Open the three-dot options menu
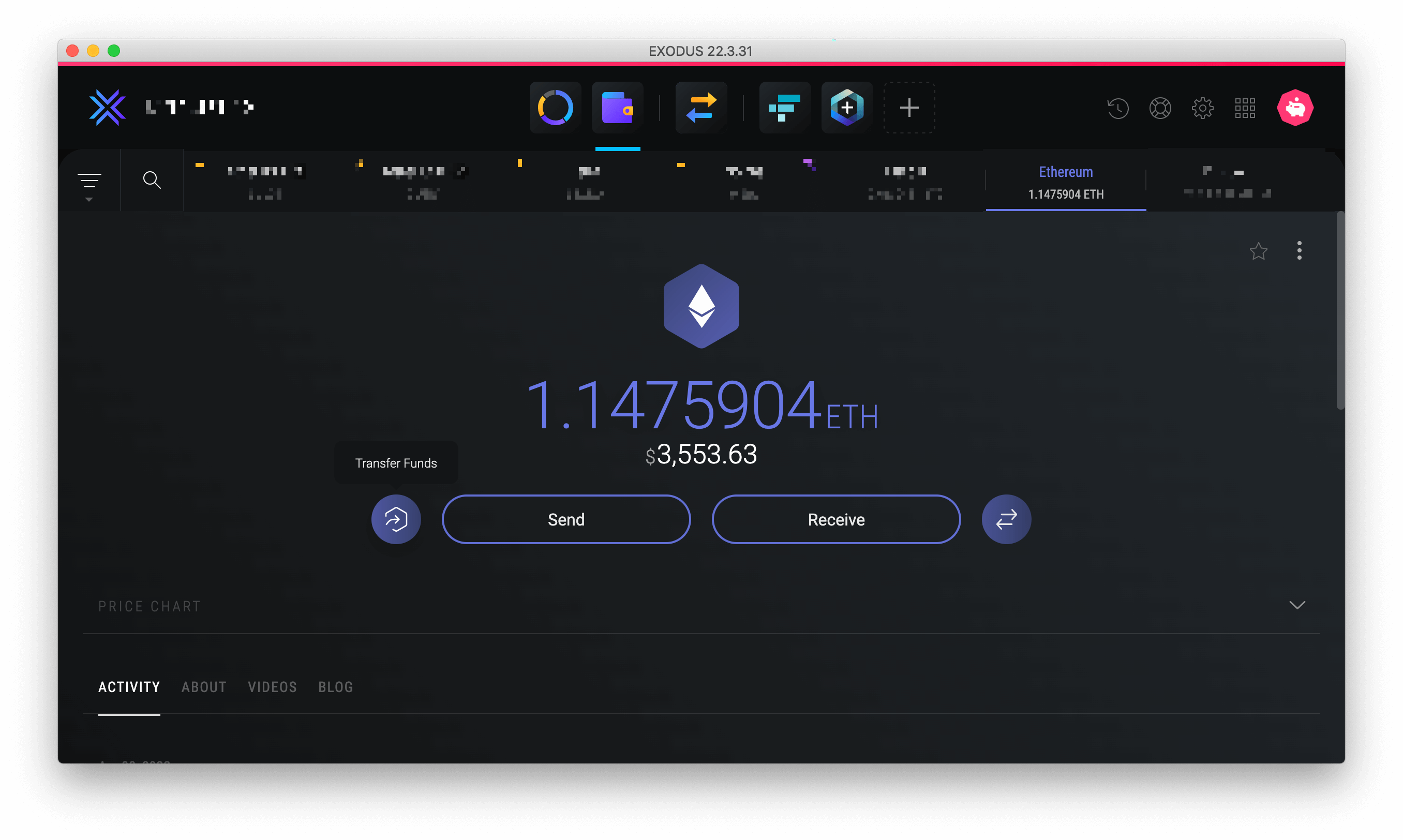Screen dimensions: 1403x840 [x=1300, y=251]
